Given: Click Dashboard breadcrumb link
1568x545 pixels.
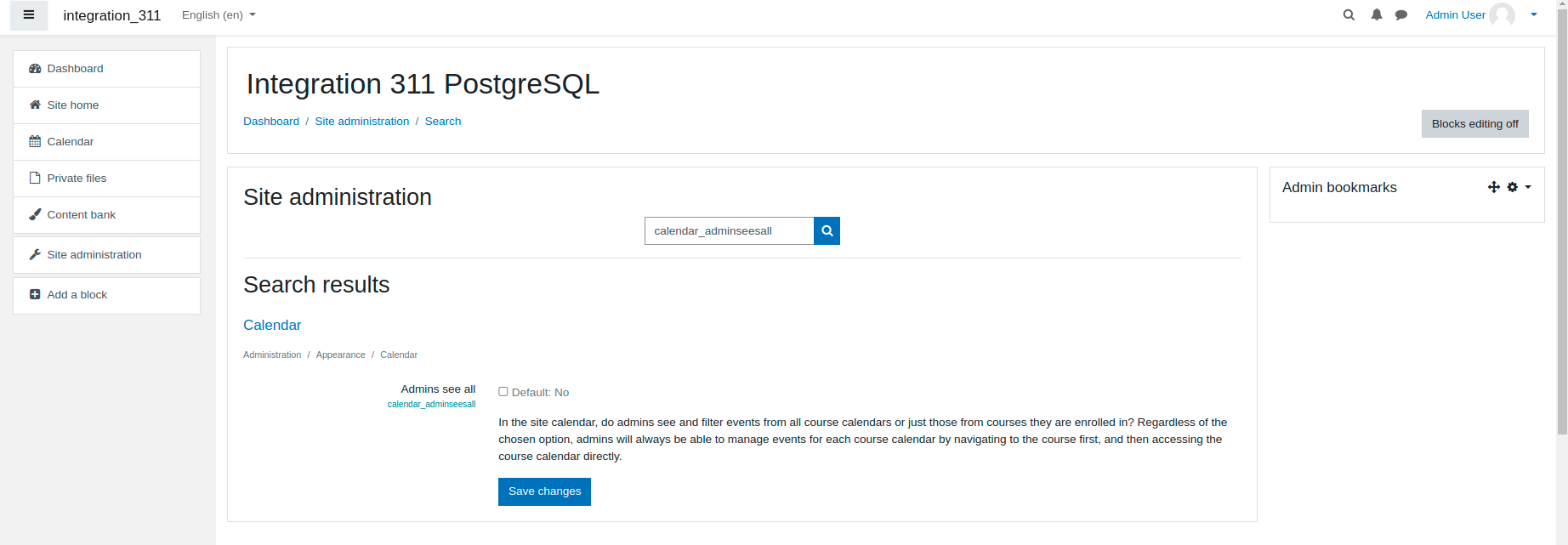Looking at the screenshot, I should 271,122.
